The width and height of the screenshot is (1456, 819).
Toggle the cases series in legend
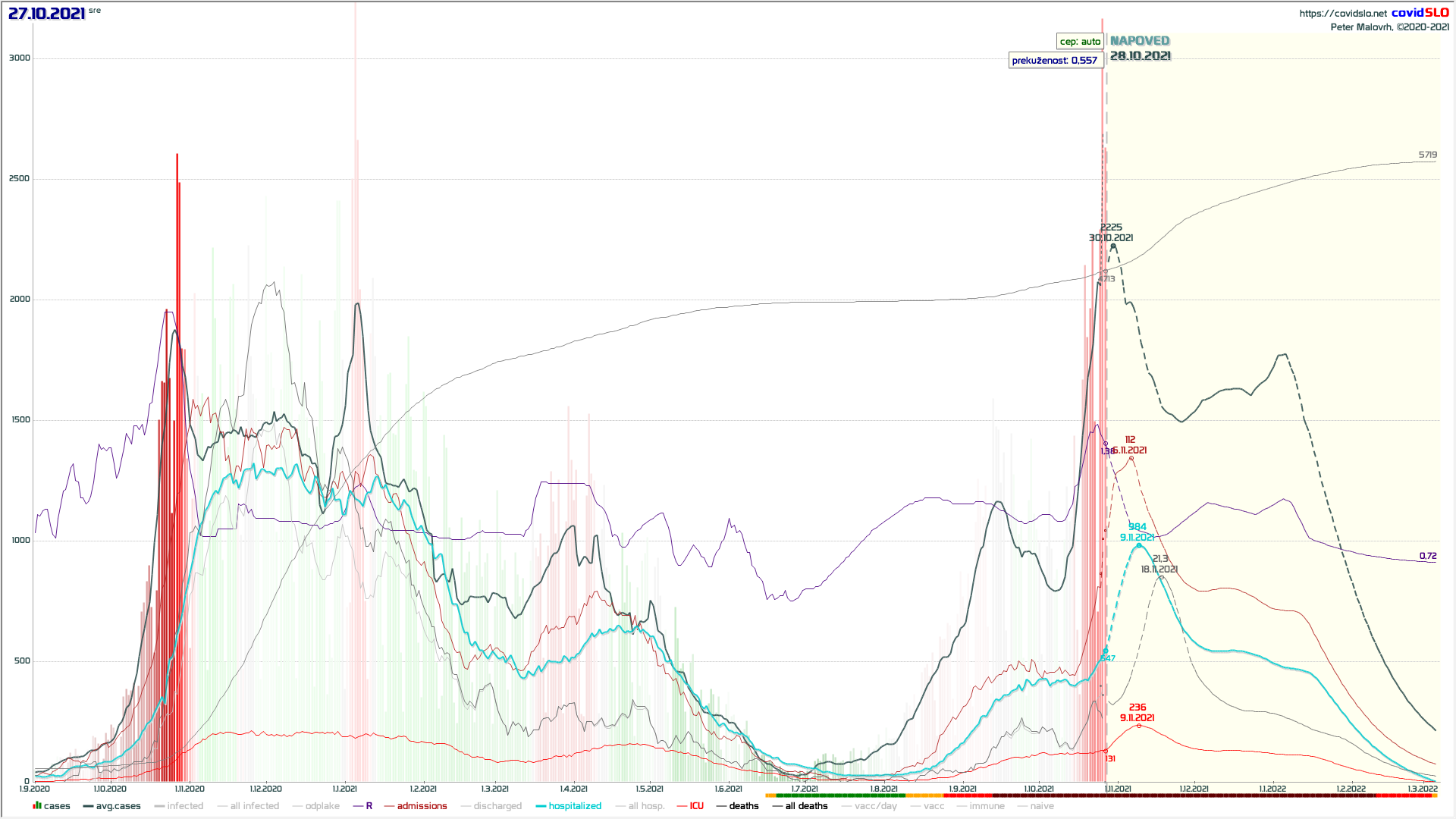(56, 806)
